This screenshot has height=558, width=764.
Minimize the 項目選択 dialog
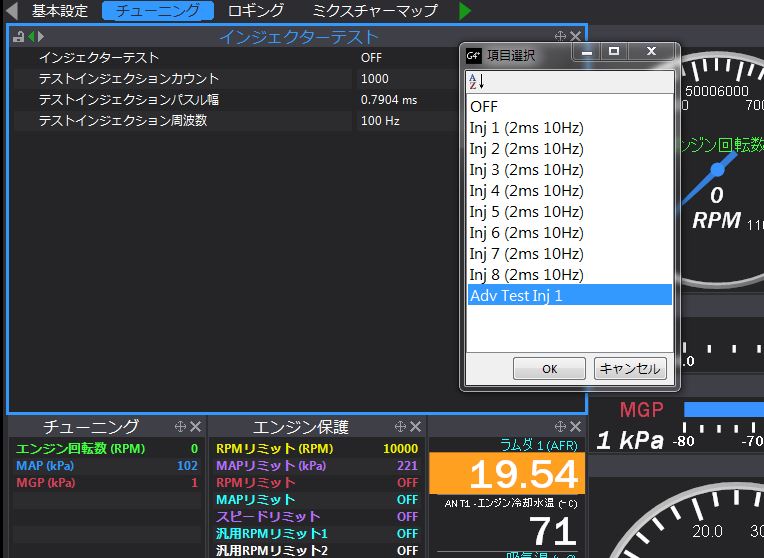click(587, 52)
